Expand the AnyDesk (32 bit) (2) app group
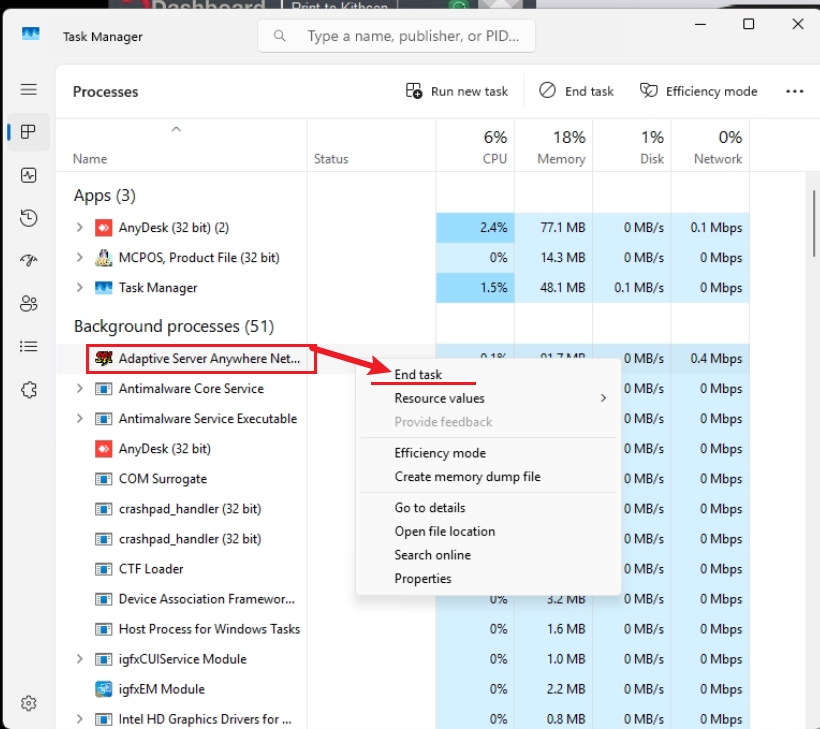The width and height of the screenshot is (820, 729). (x=79, y=227)
